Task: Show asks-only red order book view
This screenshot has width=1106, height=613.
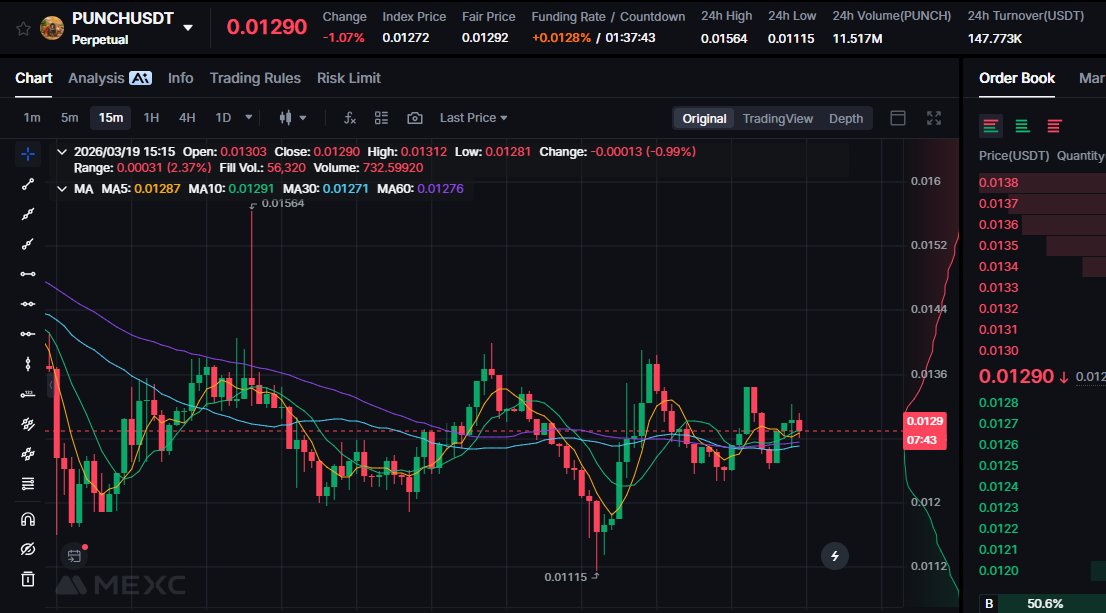Action: tap(1055, 126)
